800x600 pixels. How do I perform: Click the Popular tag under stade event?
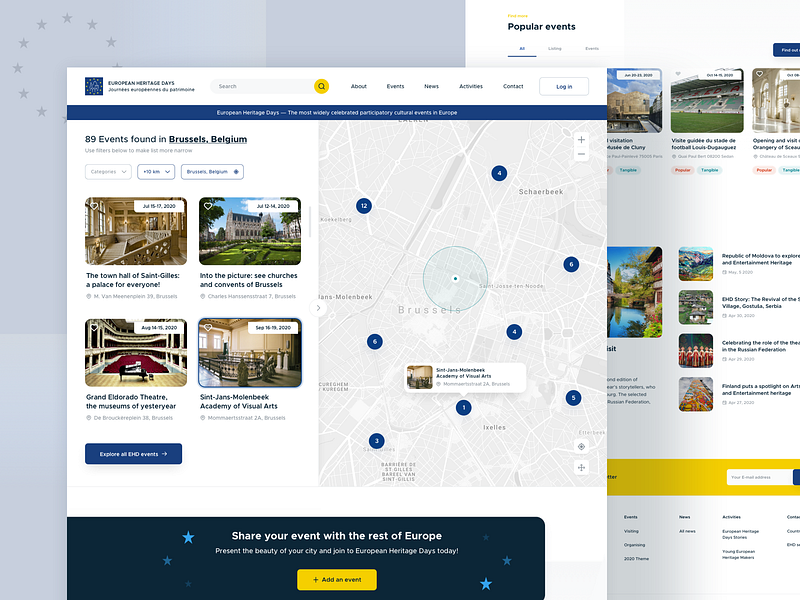pyautogui.click(x=682, y=170)
